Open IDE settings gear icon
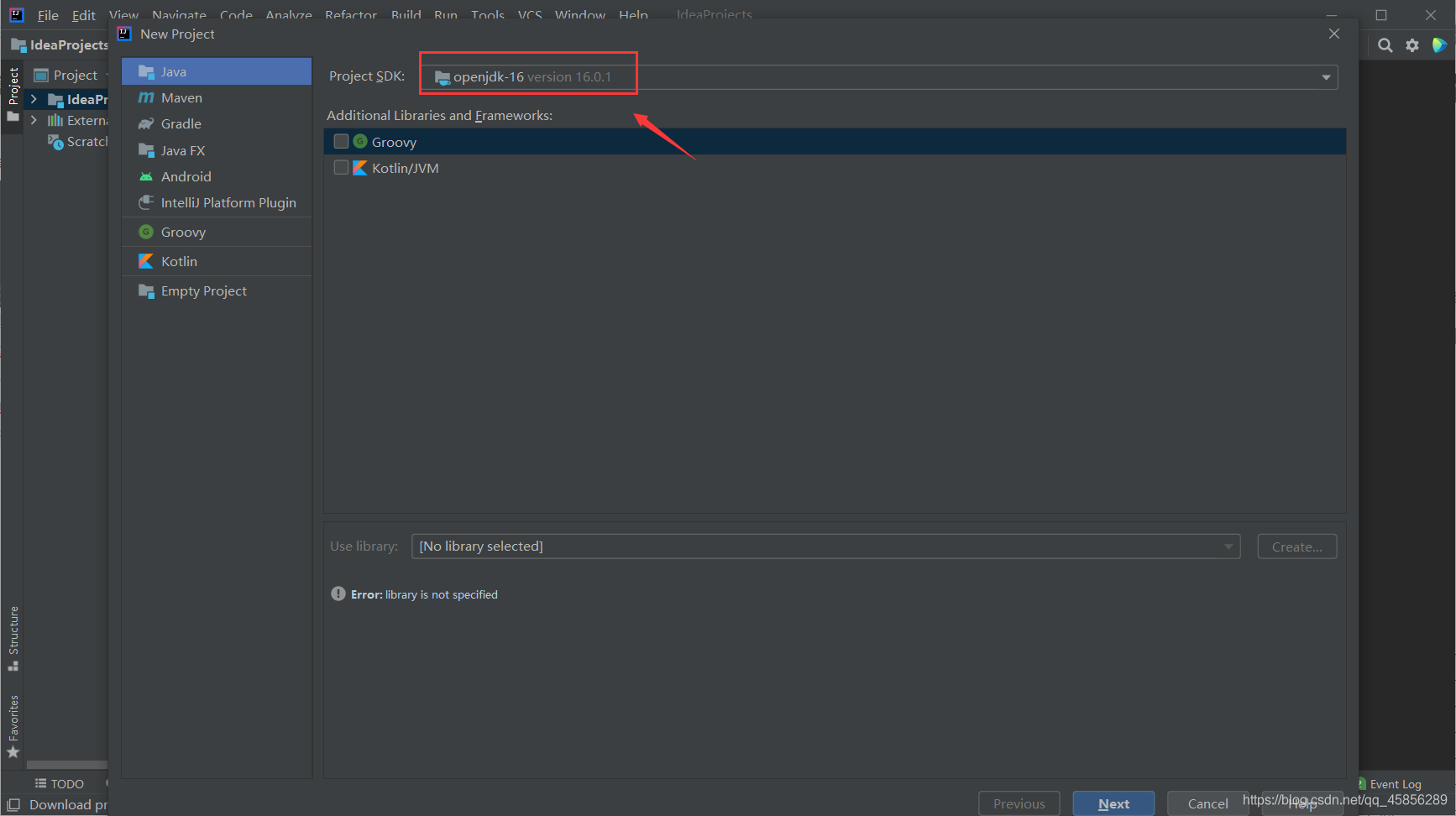Image resolution: width=1456 pixels, height=816 pixels. click(1412, 45)
